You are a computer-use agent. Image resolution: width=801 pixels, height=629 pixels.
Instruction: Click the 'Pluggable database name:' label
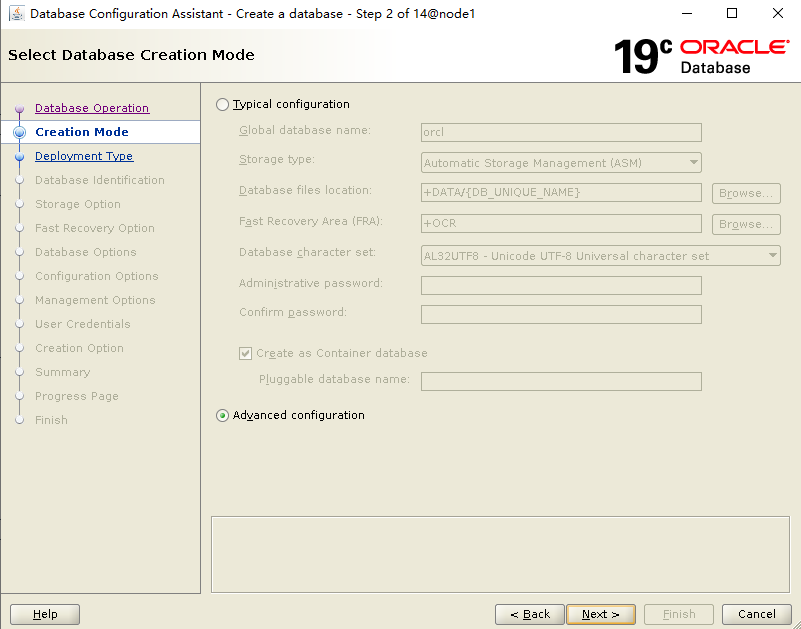pos(334,379)
